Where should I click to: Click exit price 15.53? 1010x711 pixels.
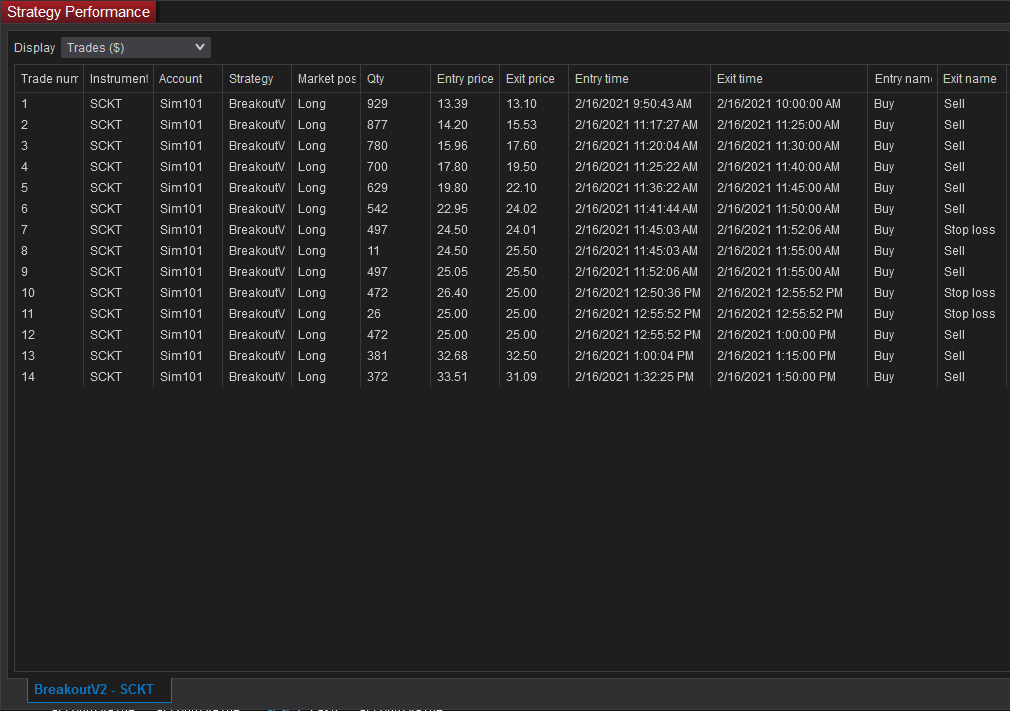point(521,125)
